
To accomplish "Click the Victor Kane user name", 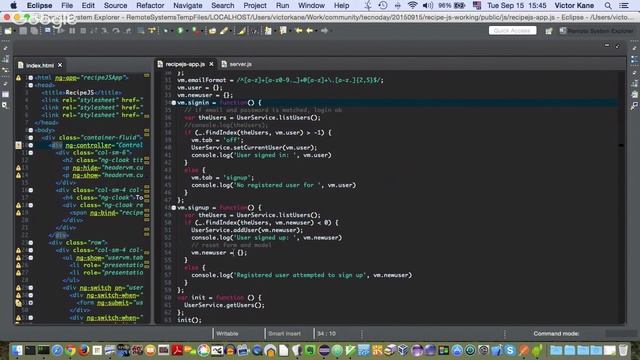I will click(x=574, y=5).
